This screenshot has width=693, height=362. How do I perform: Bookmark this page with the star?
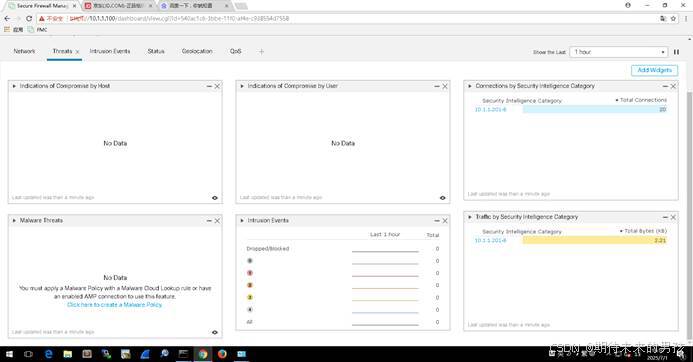click(673, 19)
